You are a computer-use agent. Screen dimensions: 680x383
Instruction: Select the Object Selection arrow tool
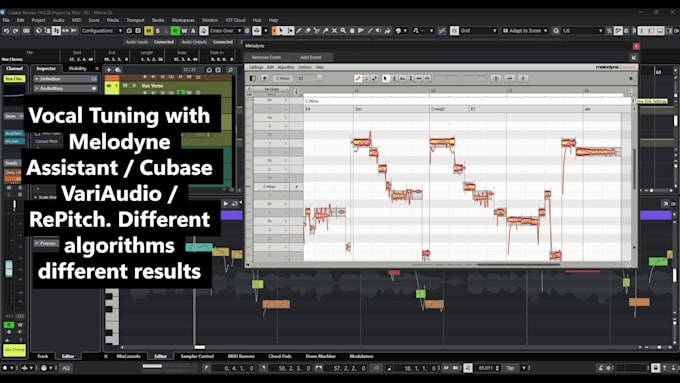click(281, 31)
